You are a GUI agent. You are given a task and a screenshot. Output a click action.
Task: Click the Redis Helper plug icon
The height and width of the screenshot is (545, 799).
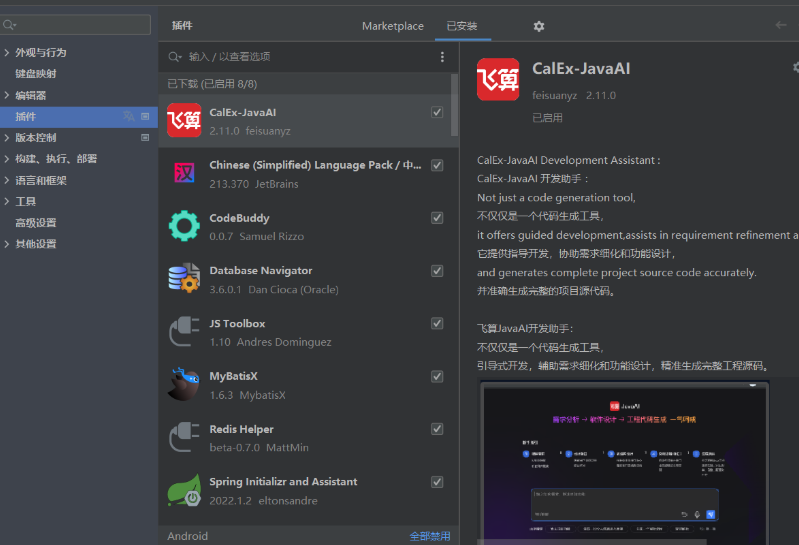pyautogui.click(x=184, y=437)
